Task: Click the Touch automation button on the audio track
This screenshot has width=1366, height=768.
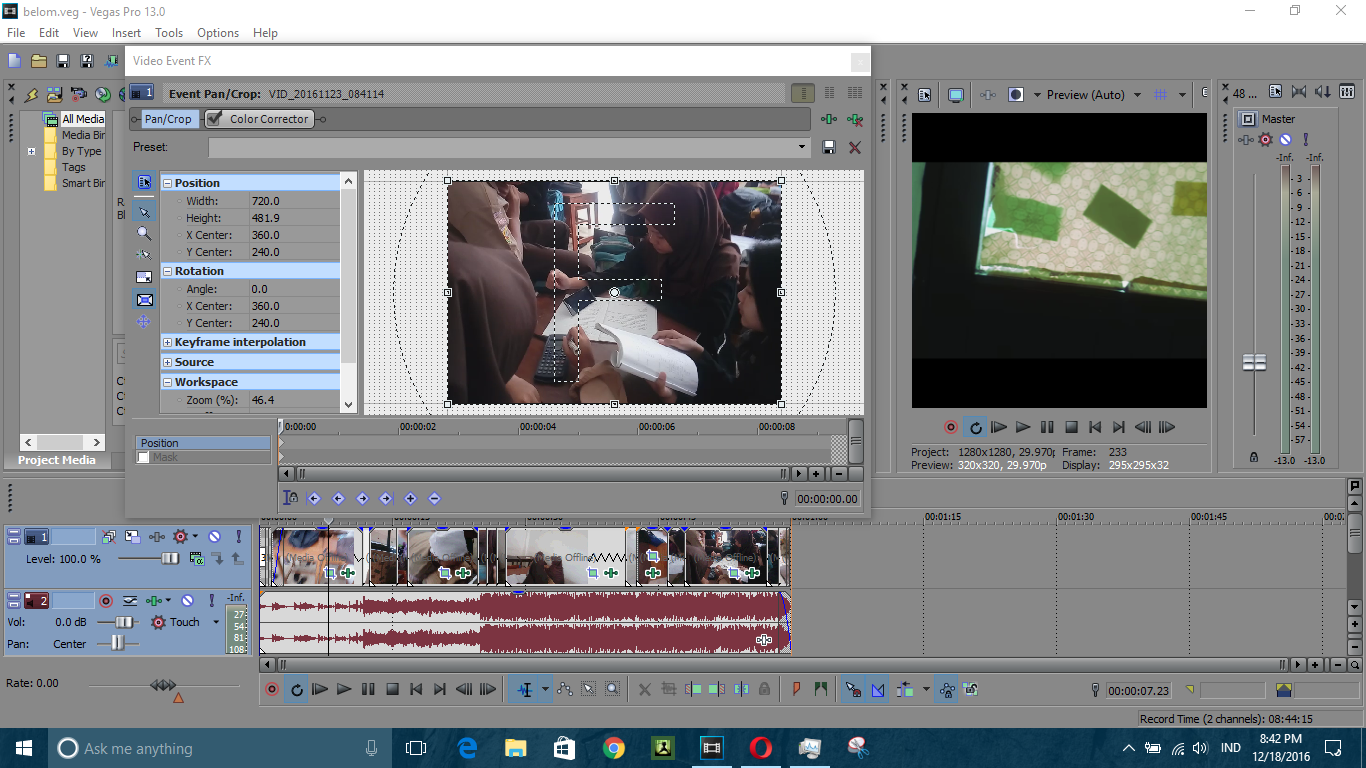Action: point(184,621)
